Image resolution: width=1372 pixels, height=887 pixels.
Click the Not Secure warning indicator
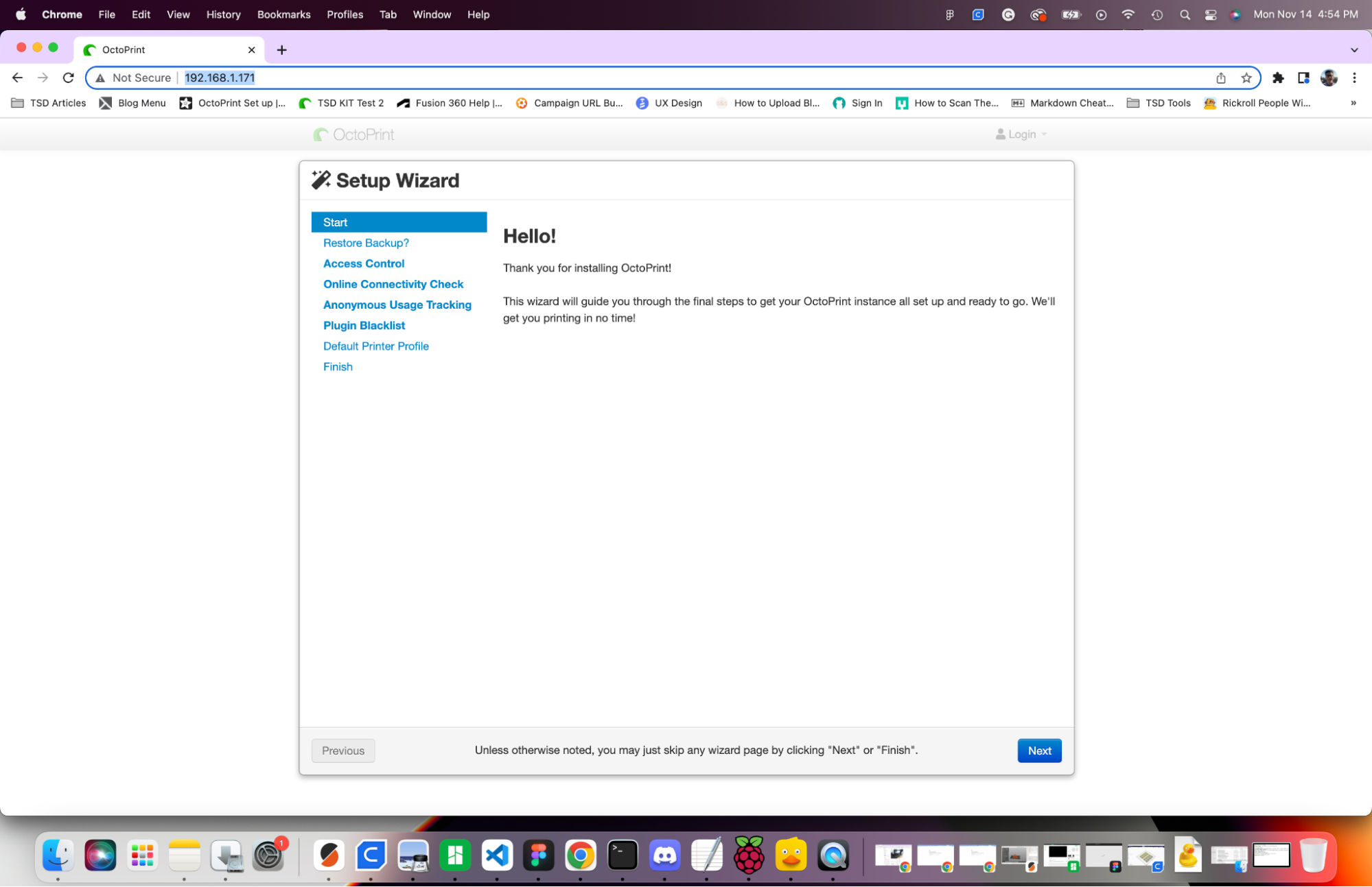coord(133,78)
